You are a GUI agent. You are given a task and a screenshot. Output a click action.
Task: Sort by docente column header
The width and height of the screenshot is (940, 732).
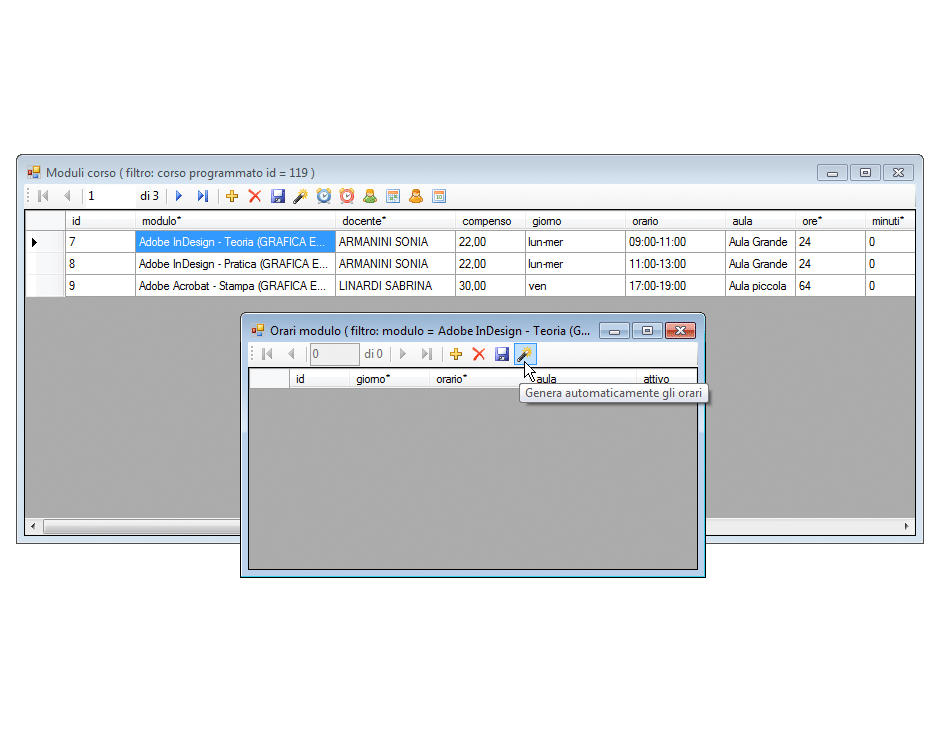(x=395, y=221)
